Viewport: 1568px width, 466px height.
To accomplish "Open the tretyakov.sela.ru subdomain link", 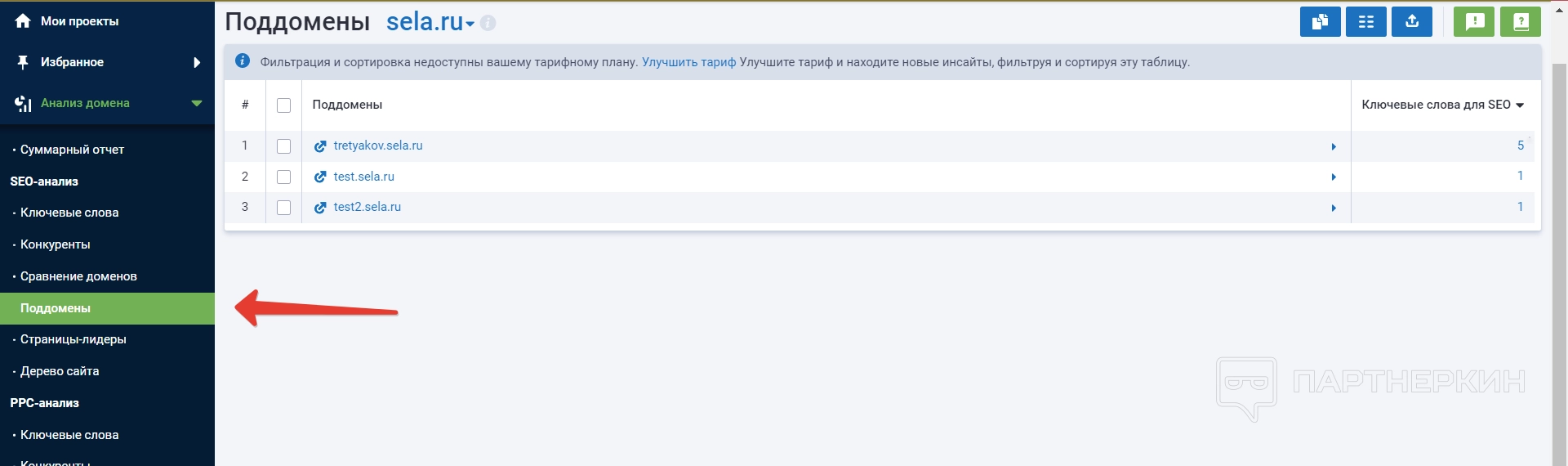I will [378, 146].
